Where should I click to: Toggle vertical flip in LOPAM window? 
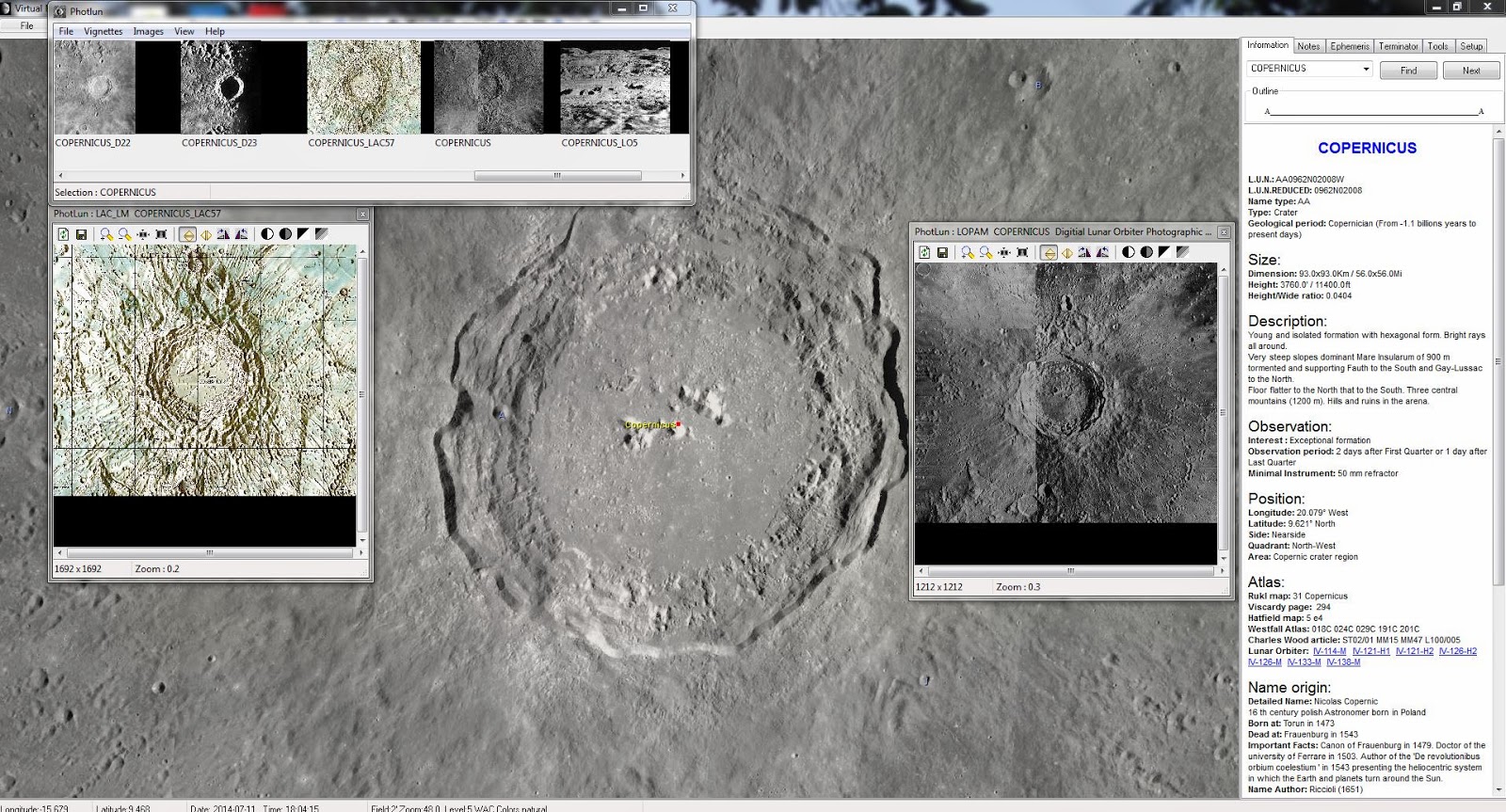(1049, 252)
